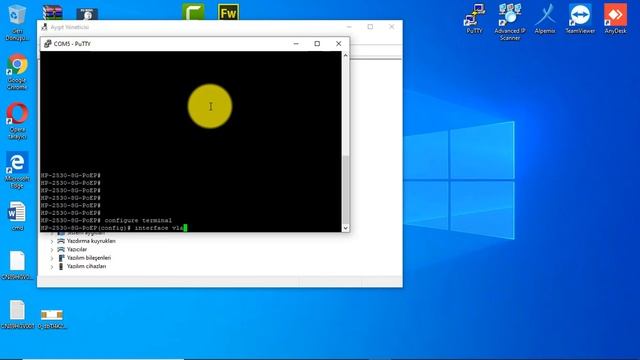The width and height of the screenshot is (640, 360).
Task: Maximize the COM5 PuTTY window
Action: (x=317, y=44)
